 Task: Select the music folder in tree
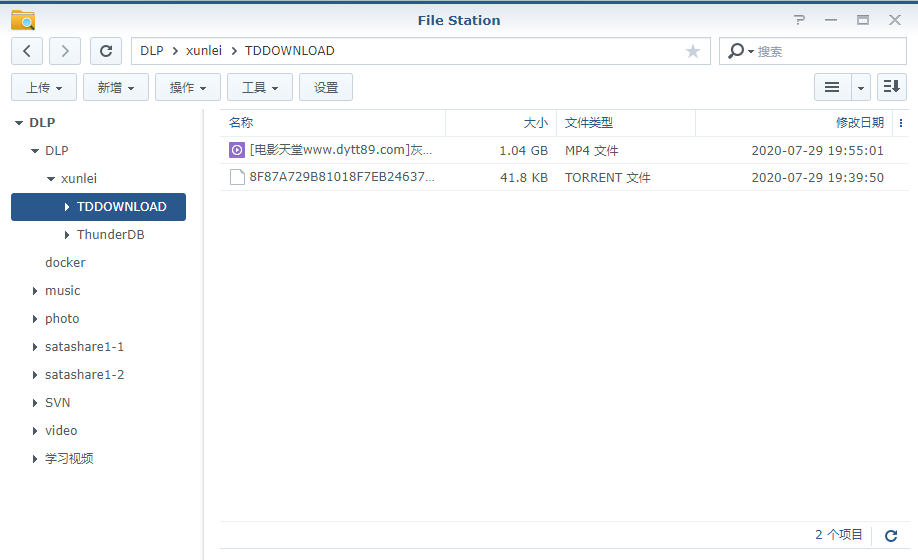click(x=63, y=291)
